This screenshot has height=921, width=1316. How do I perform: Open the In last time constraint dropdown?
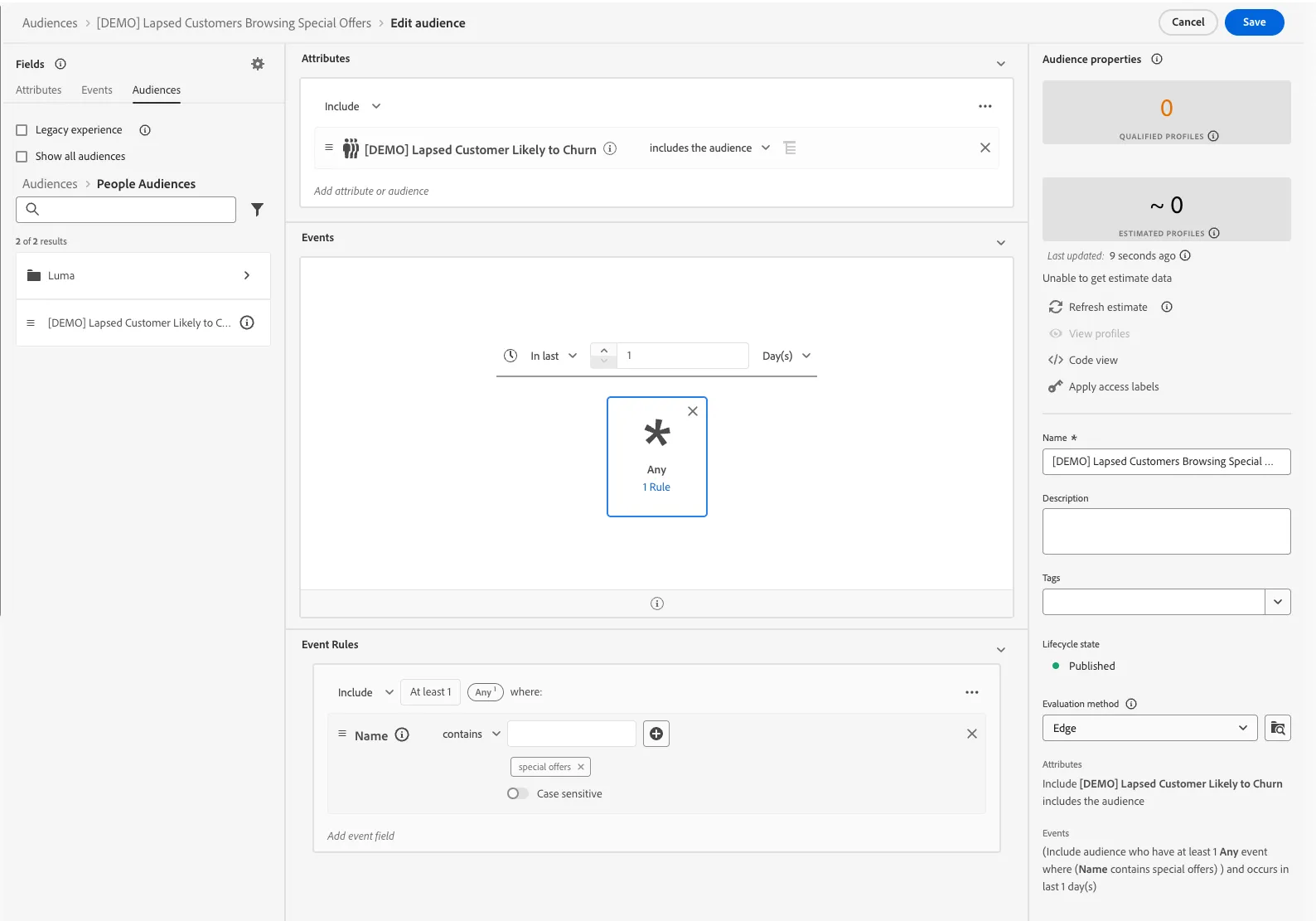pyautogui.click(x=554, y=356)
